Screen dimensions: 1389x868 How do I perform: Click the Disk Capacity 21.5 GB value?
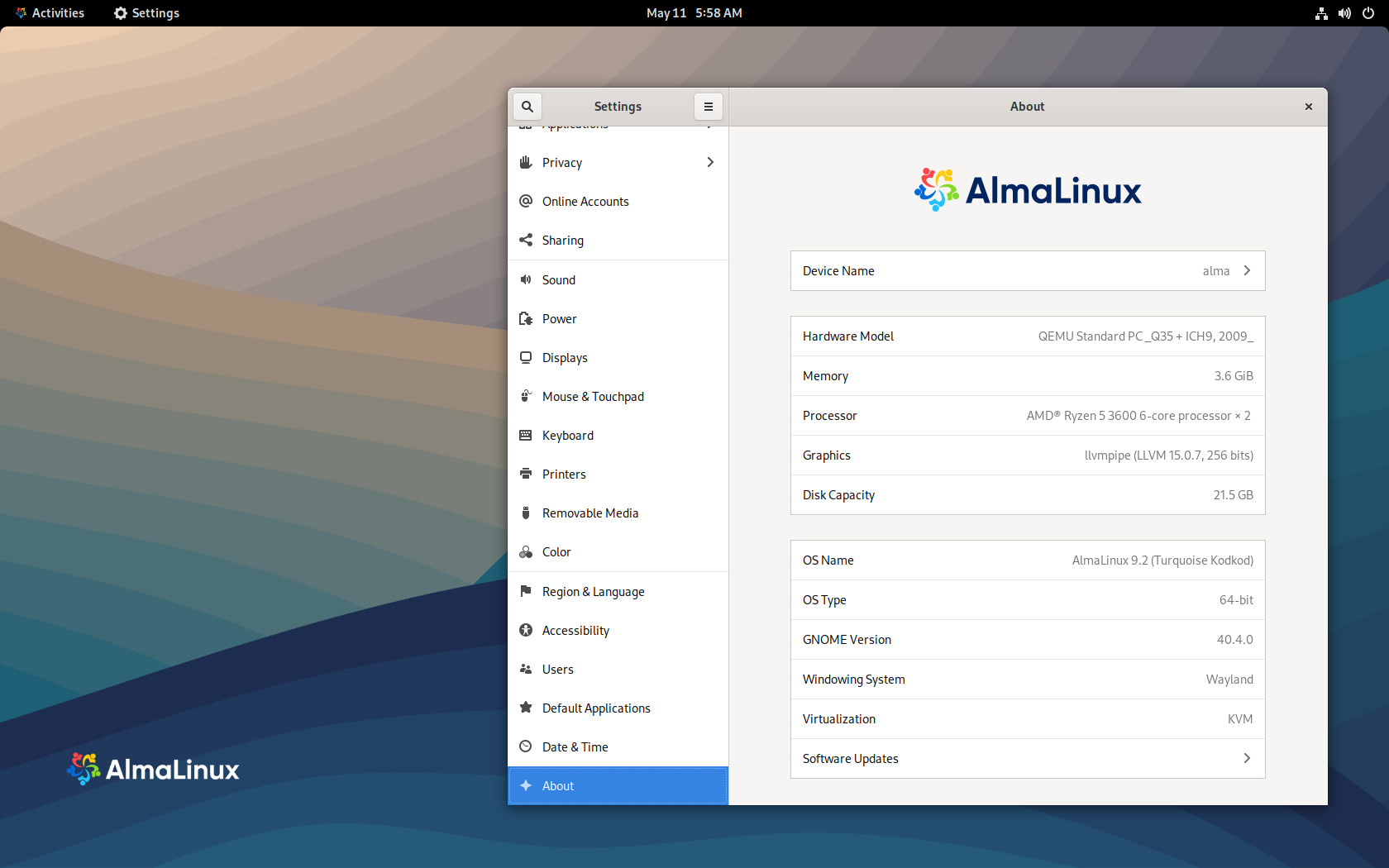tap(1233, 495)
